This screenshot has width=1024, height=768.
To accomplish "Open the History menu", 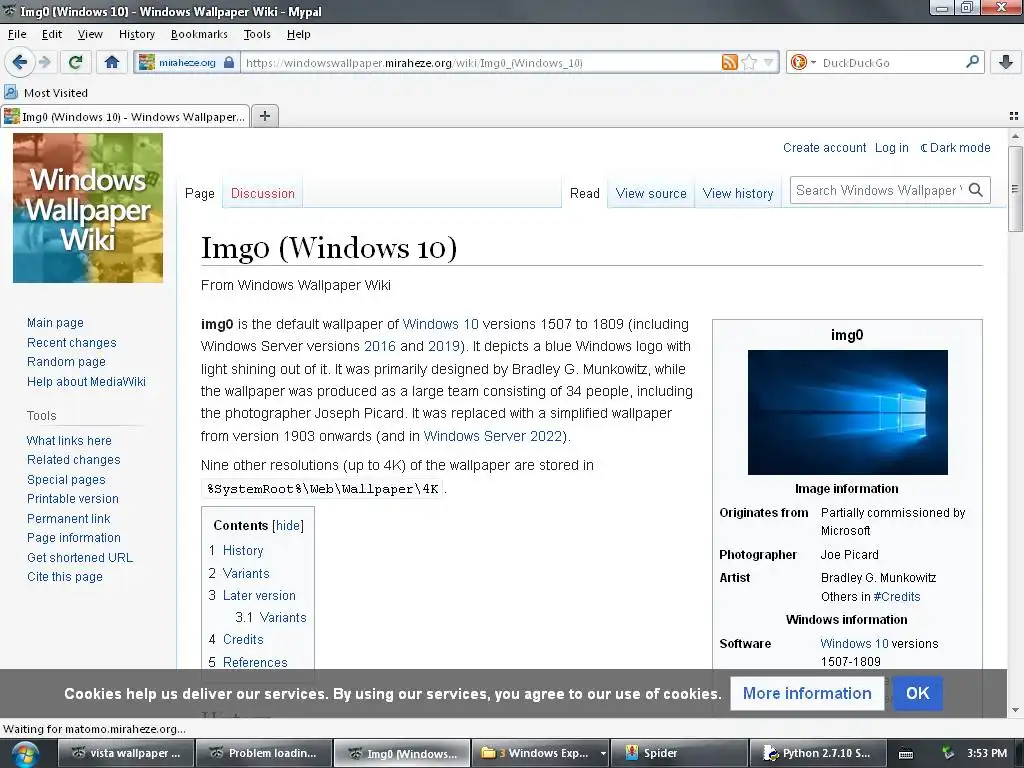I will [x=136, y=34].
